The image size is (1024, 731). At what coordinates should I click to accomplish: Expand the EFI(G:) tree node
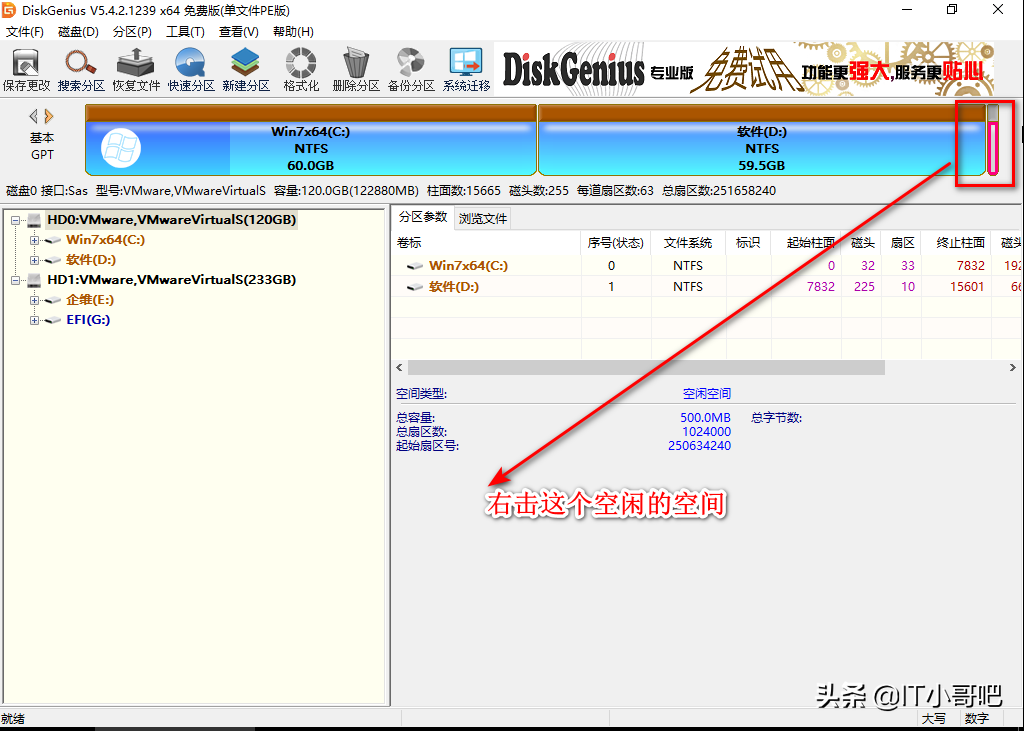tap(34, 320)
